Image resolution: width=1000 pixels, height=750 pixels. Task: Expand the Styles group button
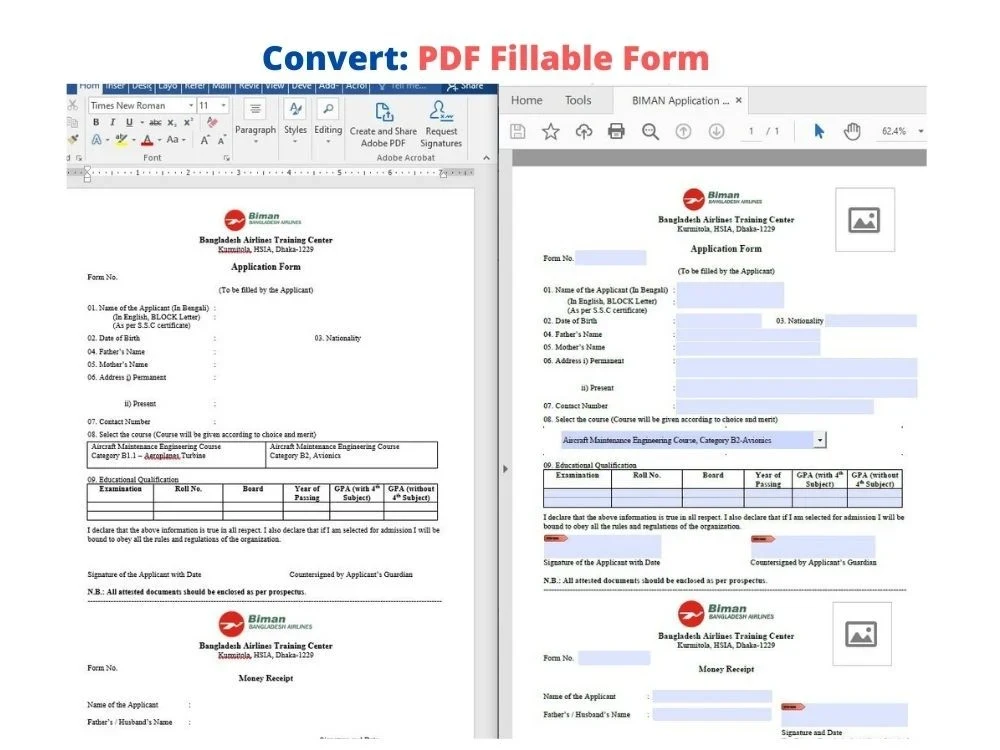point(295,121)
